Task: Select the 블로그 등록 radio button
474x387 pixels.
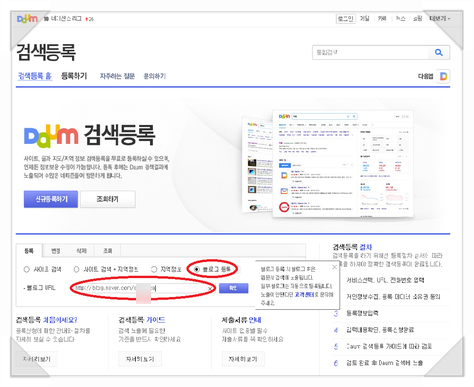Action: pos(197,269)
